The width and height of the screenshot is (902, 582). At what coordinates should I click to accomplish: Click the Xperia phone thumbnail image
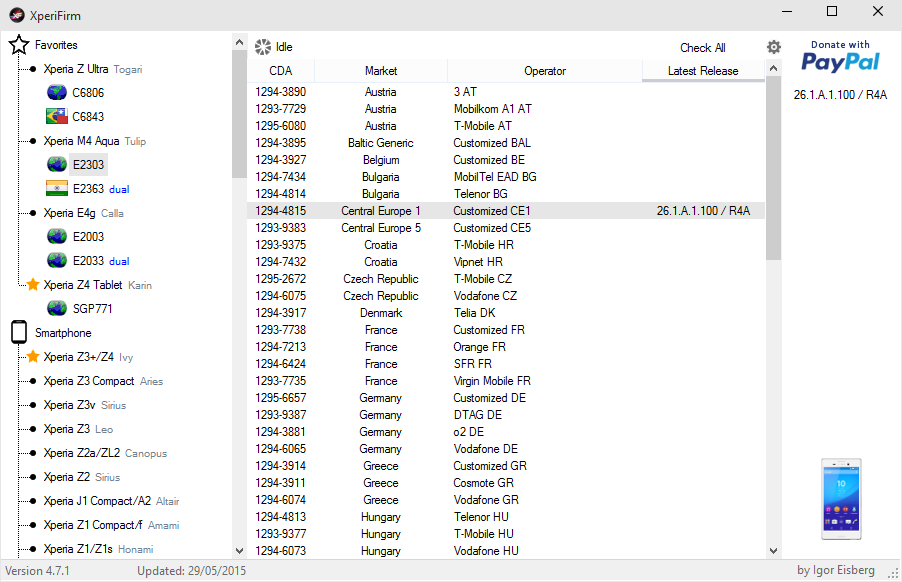[x=841, y=499]
